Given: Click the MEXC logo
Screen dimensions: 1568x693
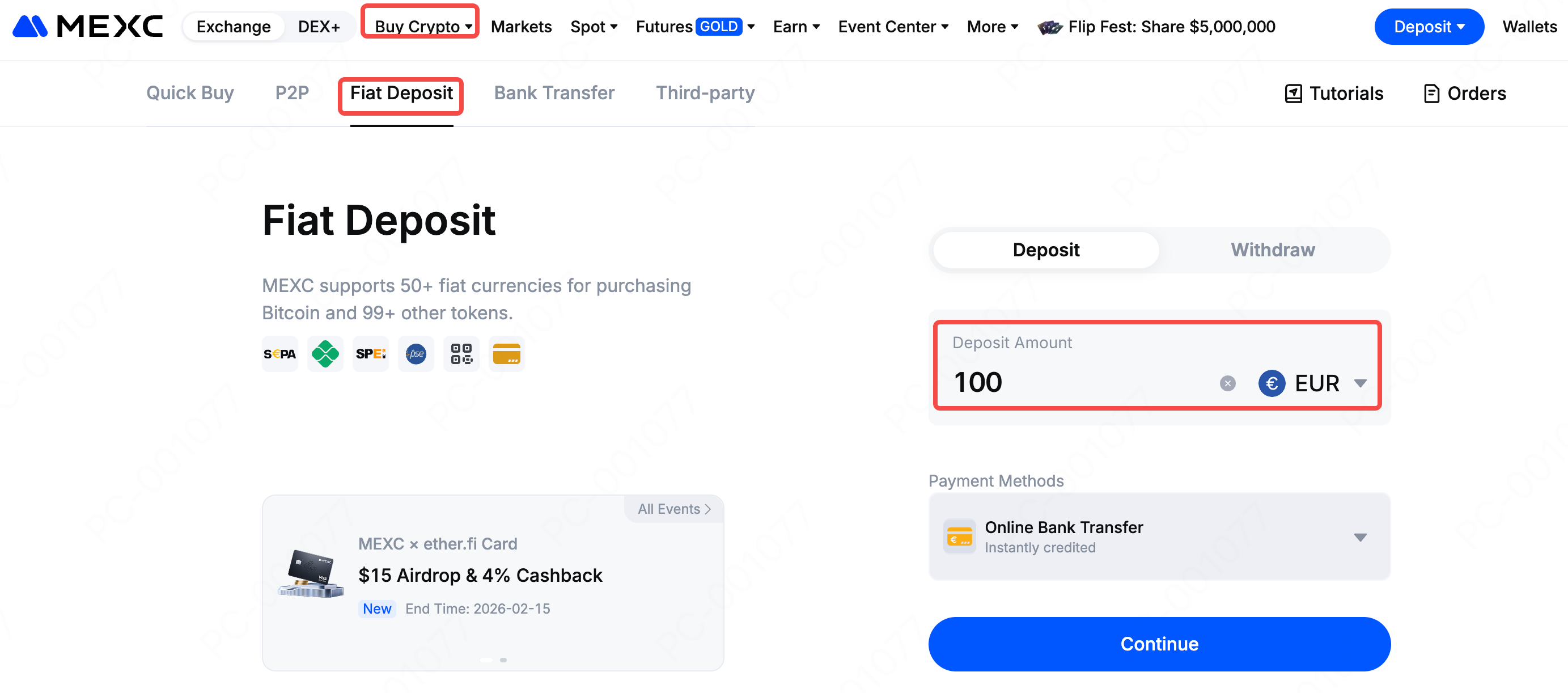Looking at the screenshot, I should point(88,27).
